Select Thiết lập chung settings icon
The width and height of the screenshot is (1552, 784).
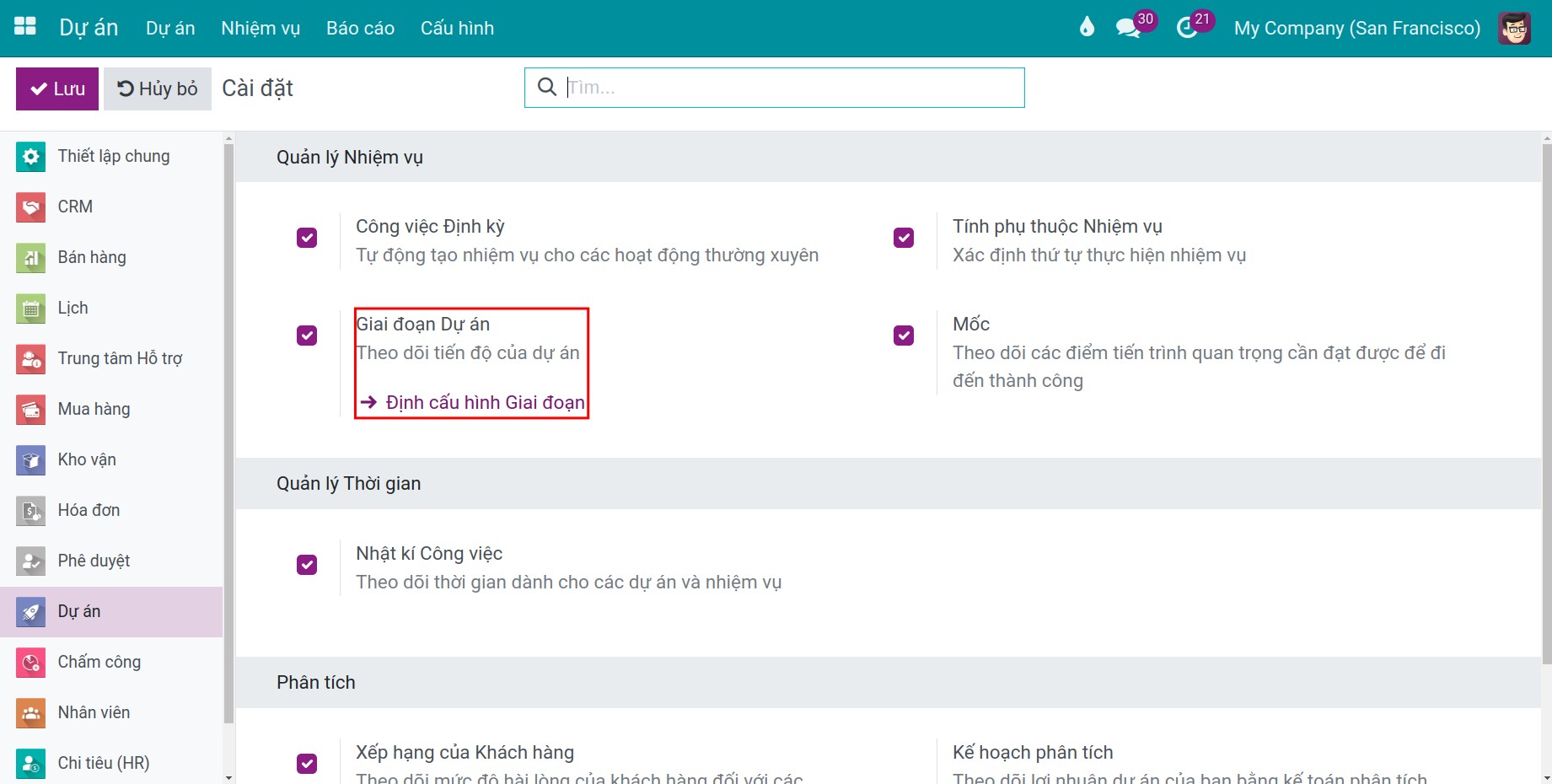[31, 157]
